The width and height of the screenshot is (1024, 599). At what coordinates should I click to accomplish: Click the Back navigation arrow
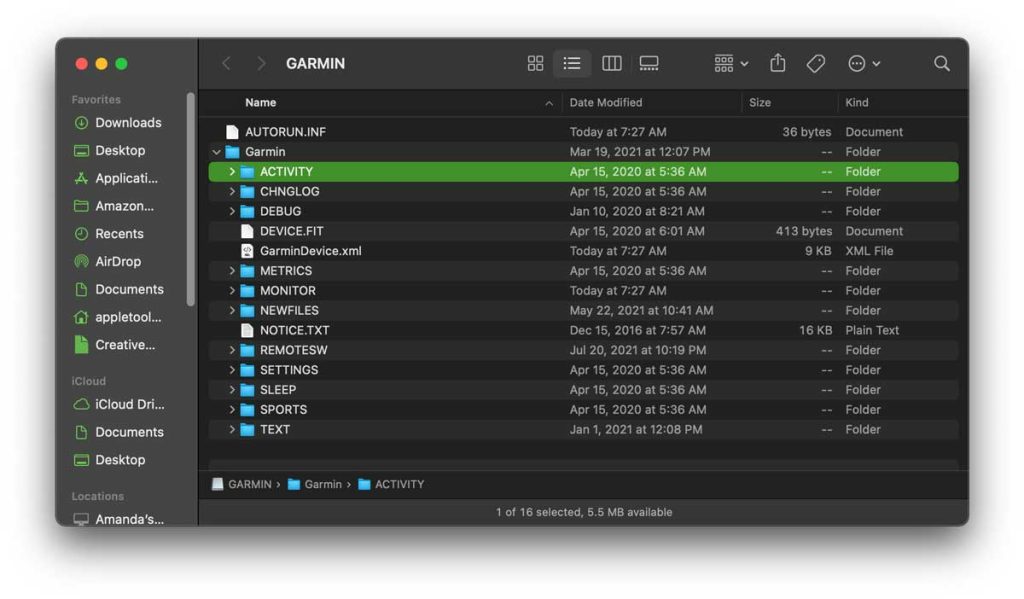tap(226, 63)
